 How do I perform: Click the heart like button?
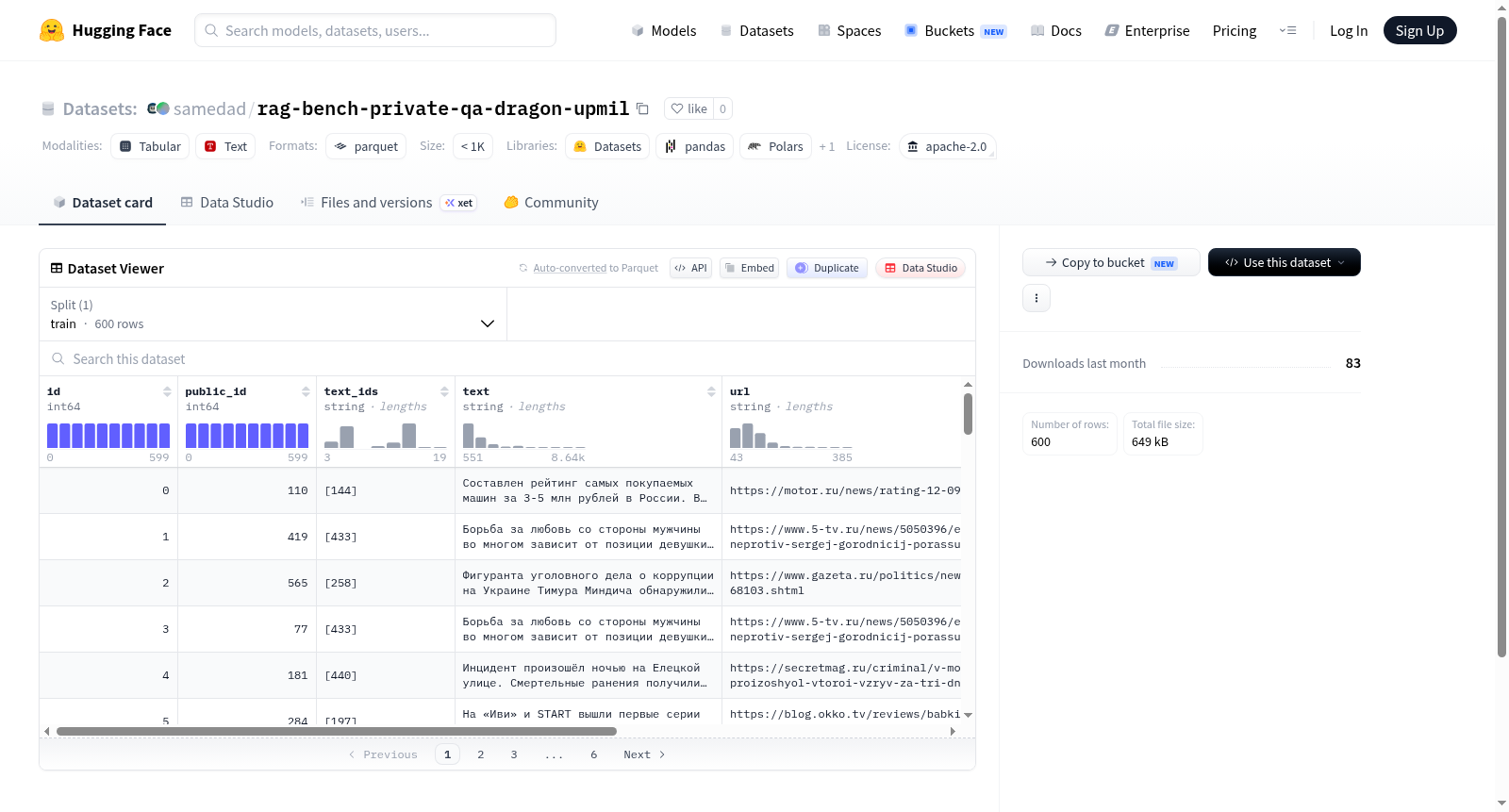tap(688, 108)
